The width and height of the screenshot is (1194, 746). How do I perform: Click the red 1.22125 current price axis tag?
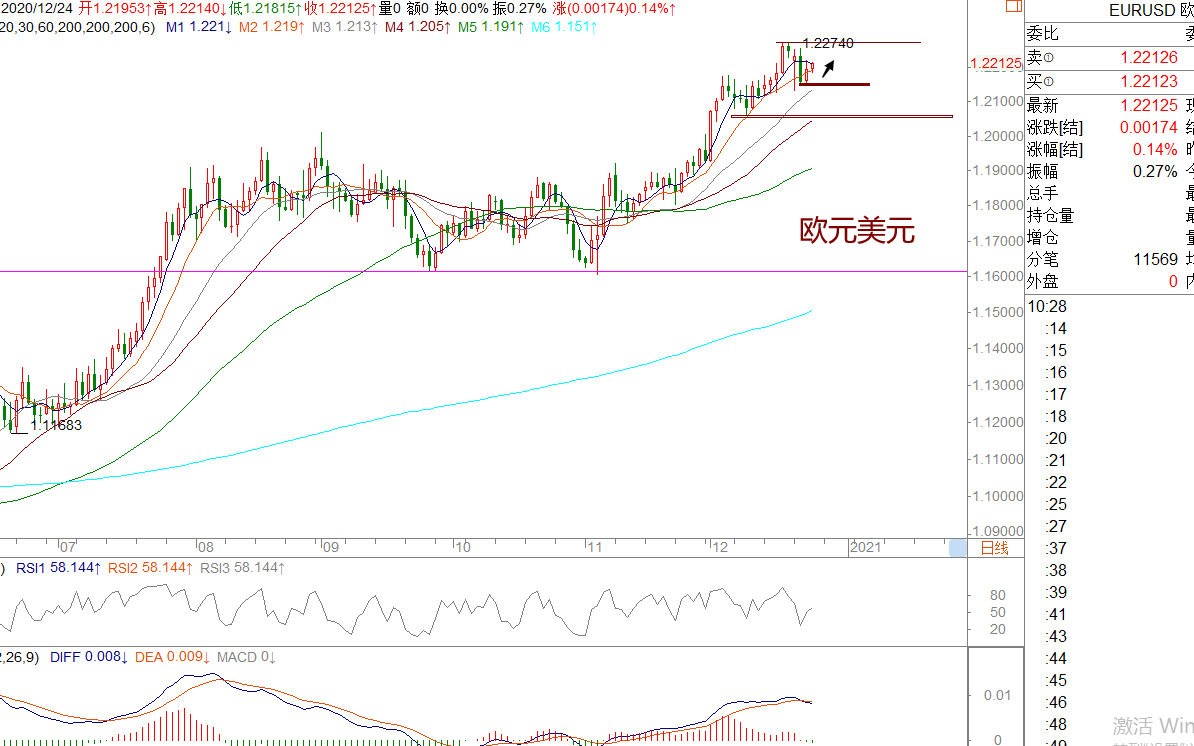996,63
